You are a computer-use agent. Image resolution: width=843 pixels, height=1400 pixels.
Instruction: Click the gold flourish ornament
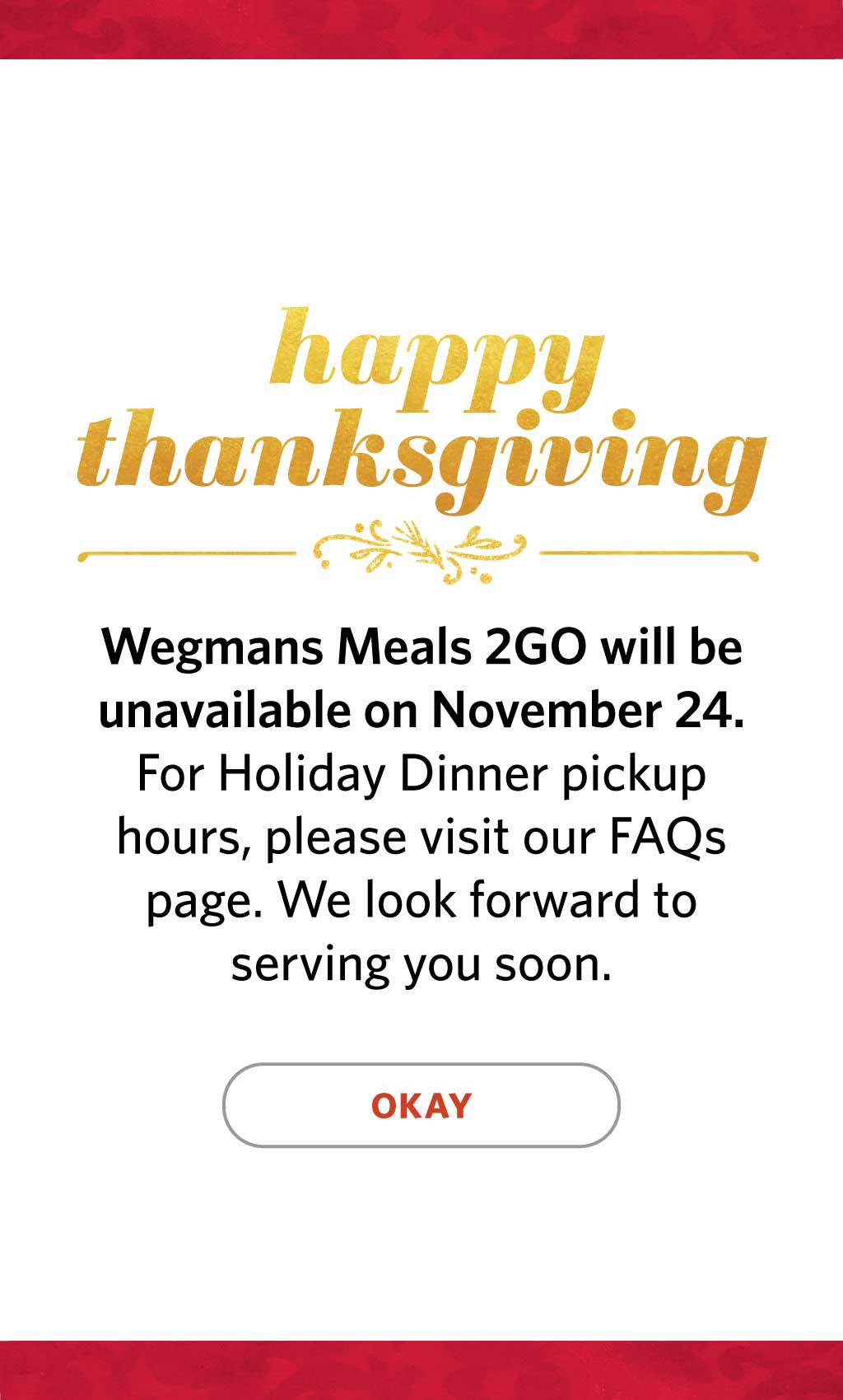pyautogui.click(x=420, y=550)
